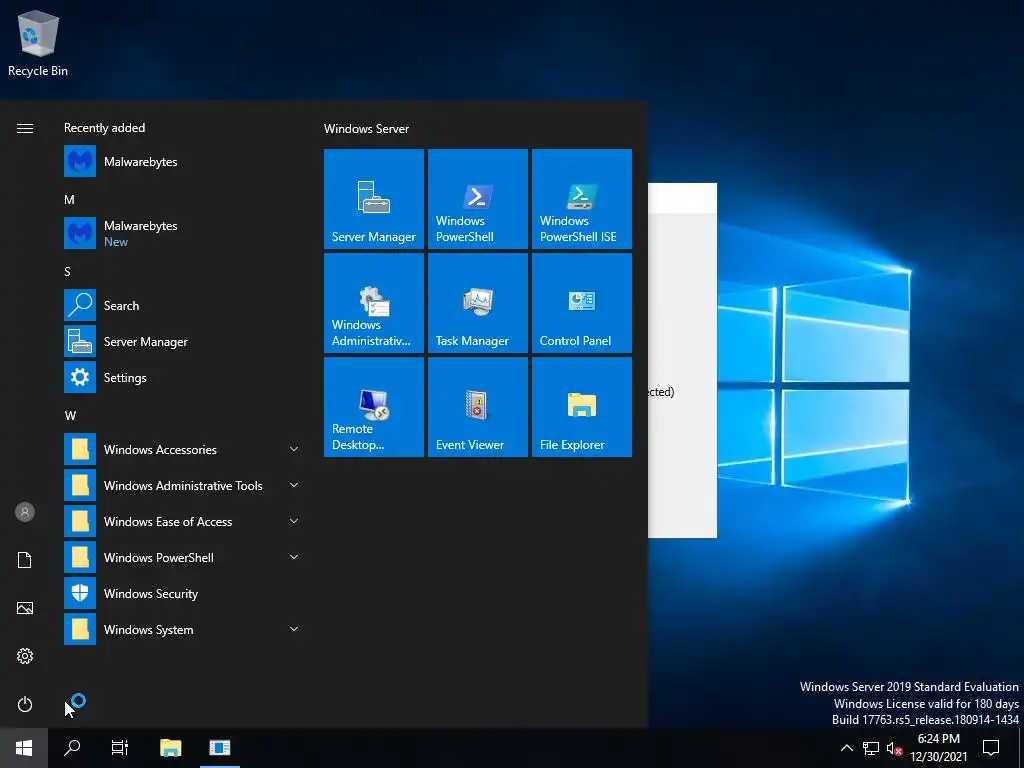Open the user account icon

pos(24,512)
